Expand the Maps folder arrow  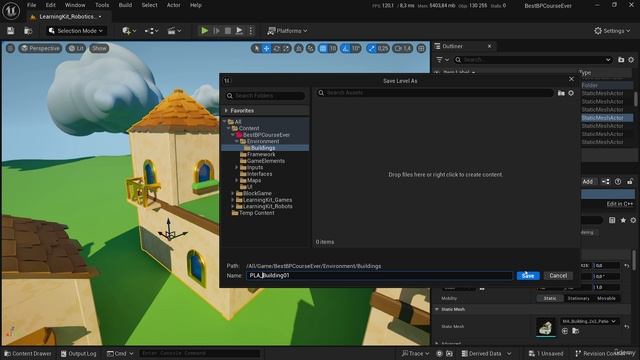click(236, 180)
